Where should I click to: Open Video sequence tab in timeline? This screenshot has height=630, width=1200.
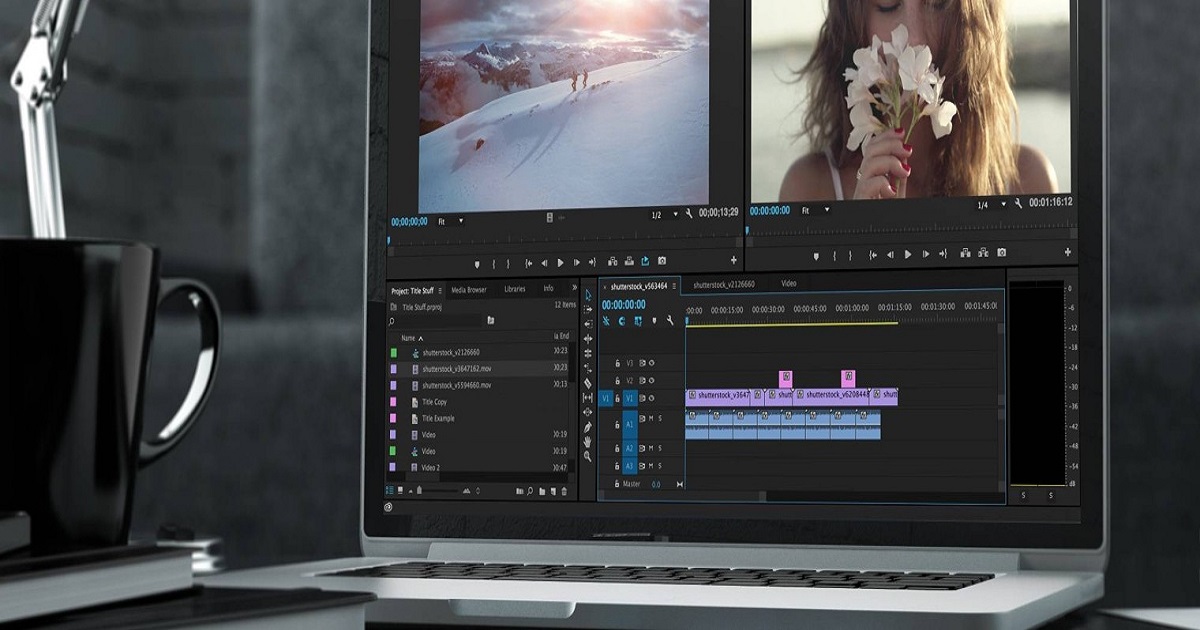click(x=789, y=285)
